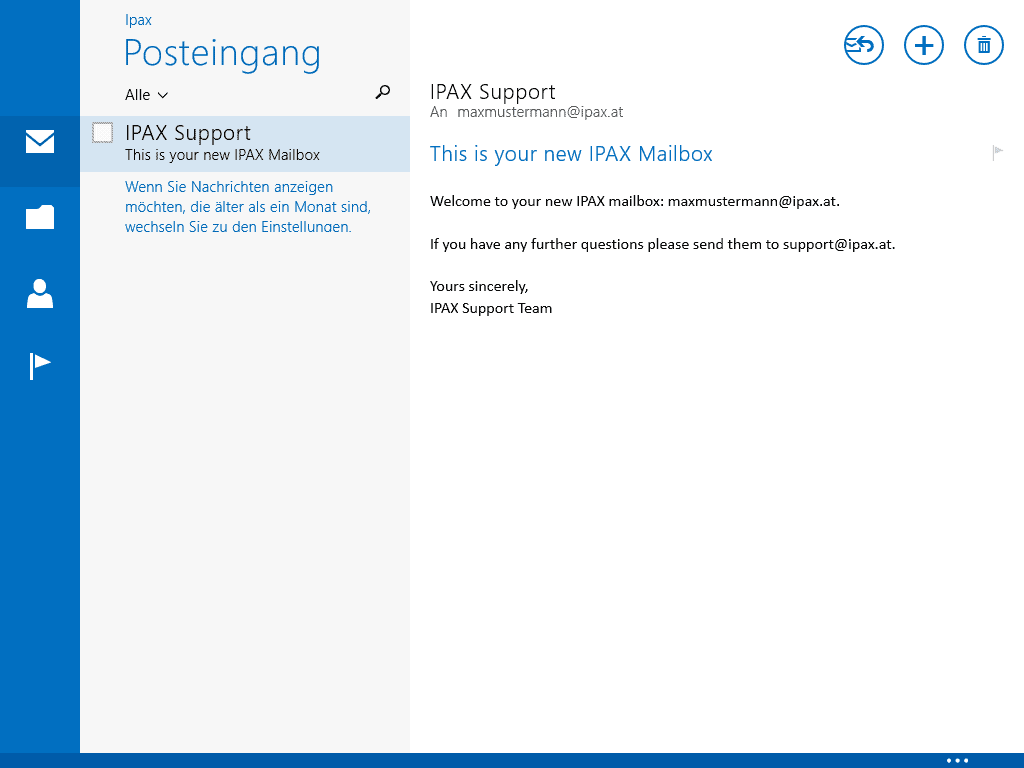This screenshot has width=1024, height=768.
Task: Show flagged messages from sidebar flag icon
Action: (x=40, y=366)
